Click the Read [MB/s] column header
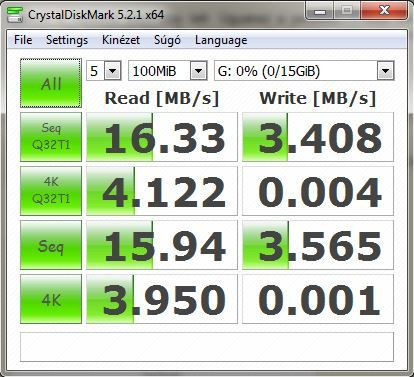Screen dimensions: 414x377 pyautogui.click(x=162, y=99)
